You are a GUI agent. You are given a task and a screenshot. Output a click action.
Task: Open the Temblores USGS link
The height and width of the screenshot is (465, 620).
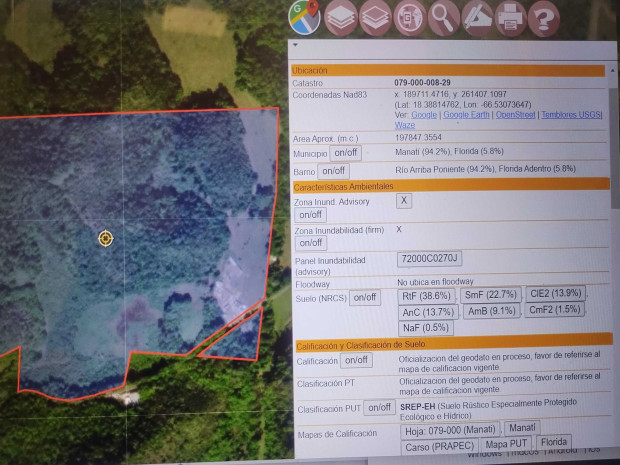pyautogui.click(x=571, y=115)
